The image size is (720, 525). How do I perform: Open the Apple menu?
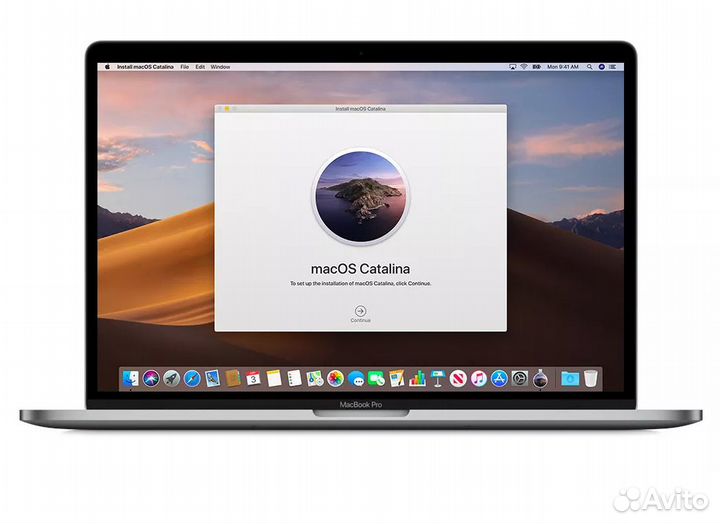(107, 67)
